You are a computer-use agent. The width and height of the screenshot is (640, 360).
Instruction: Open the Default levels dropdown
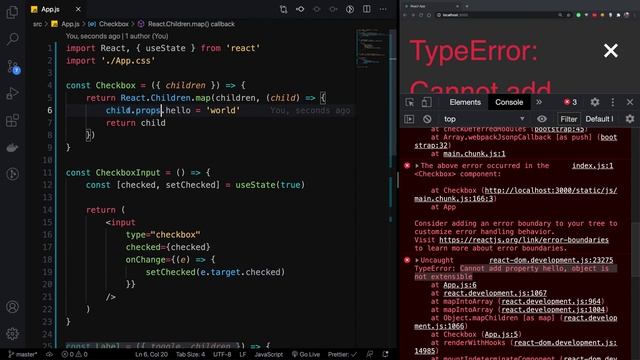(x=599, y=119)
